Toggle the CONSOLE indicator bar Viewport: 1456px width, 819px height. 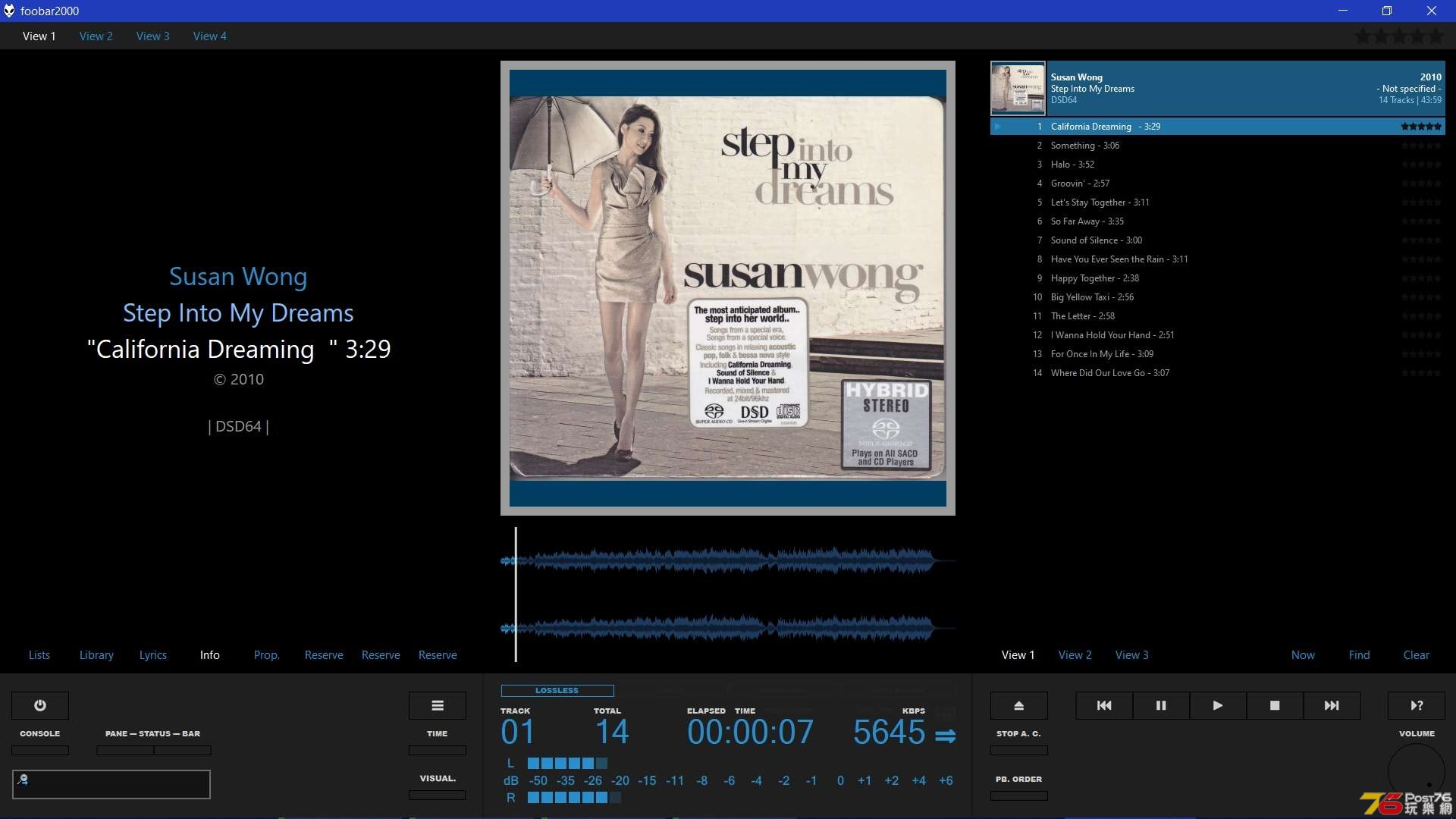click(40, 750)
